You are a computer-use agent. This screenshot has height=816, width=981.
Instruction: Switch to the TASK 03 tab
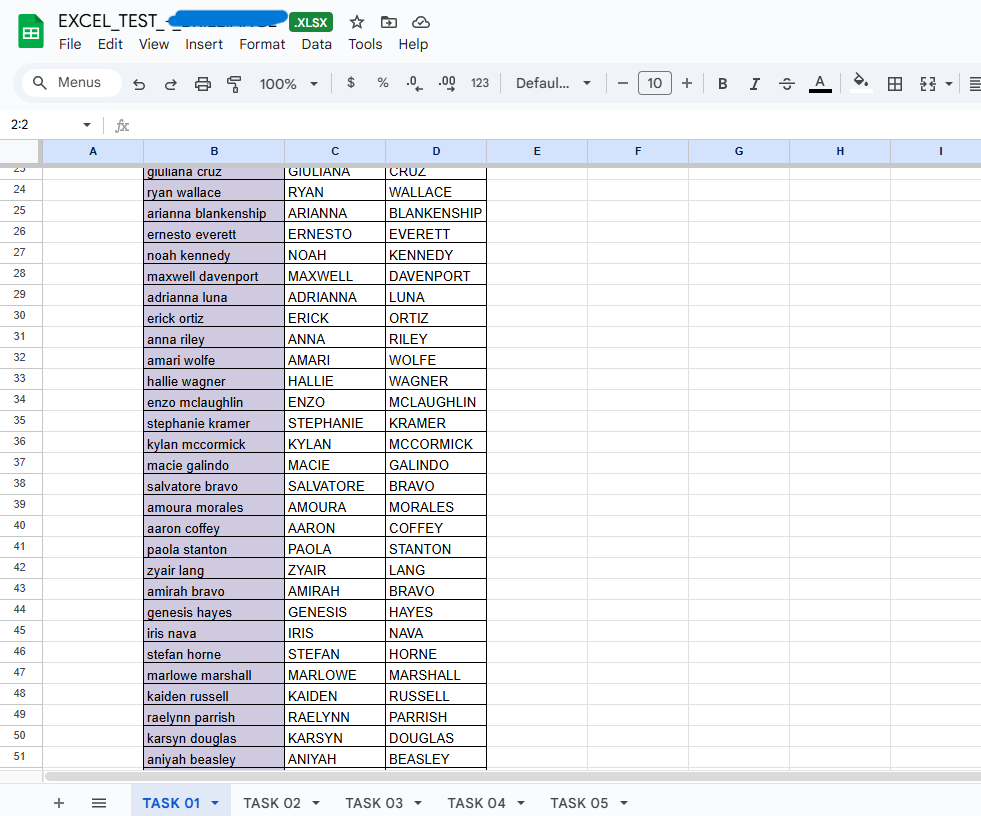pyautogui.click(x=374, y=803)
